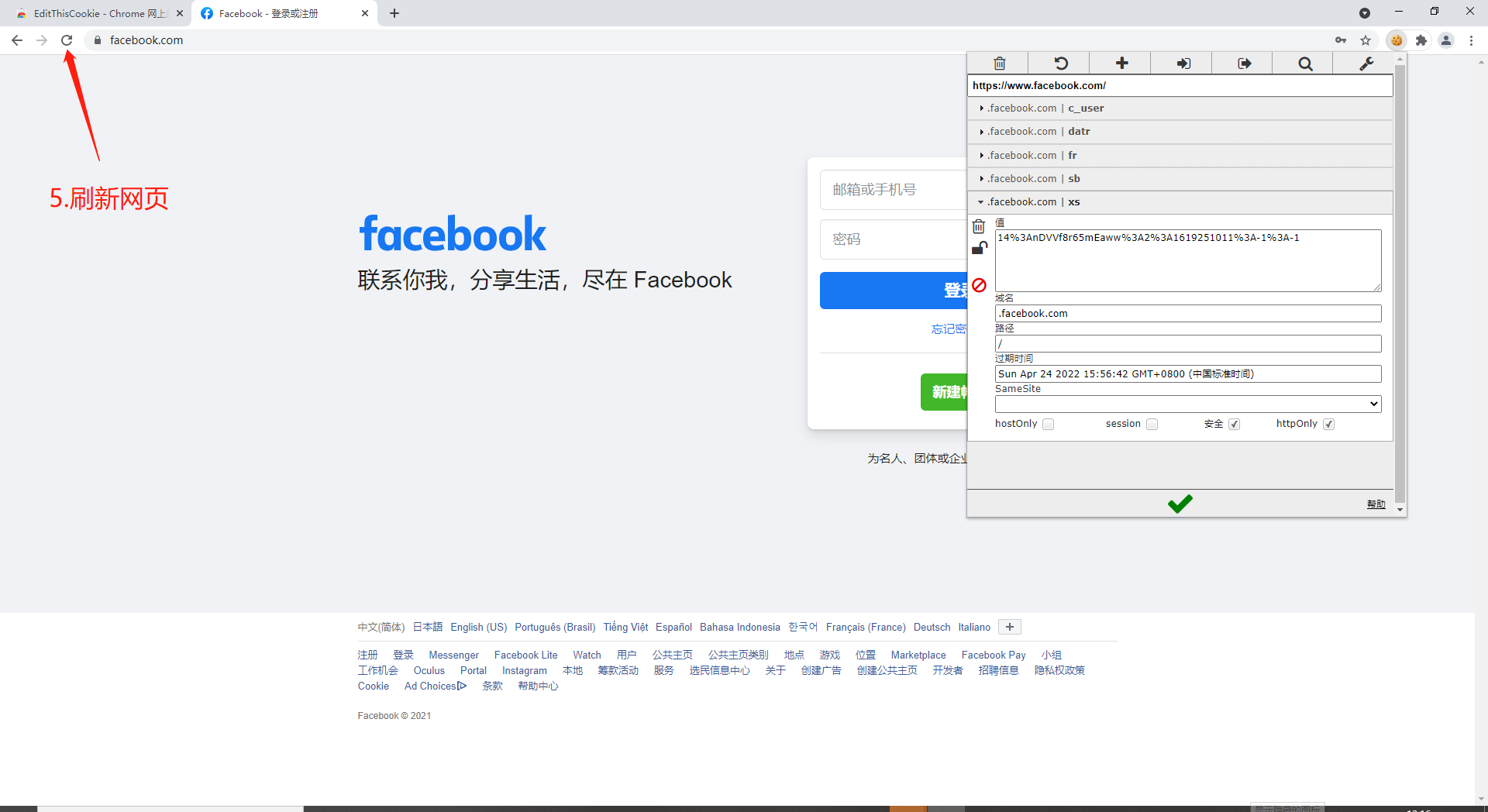The height and width of the screenshot is (812, 1488).
Task: Select English (US) language link
Action: pos(478,627)
